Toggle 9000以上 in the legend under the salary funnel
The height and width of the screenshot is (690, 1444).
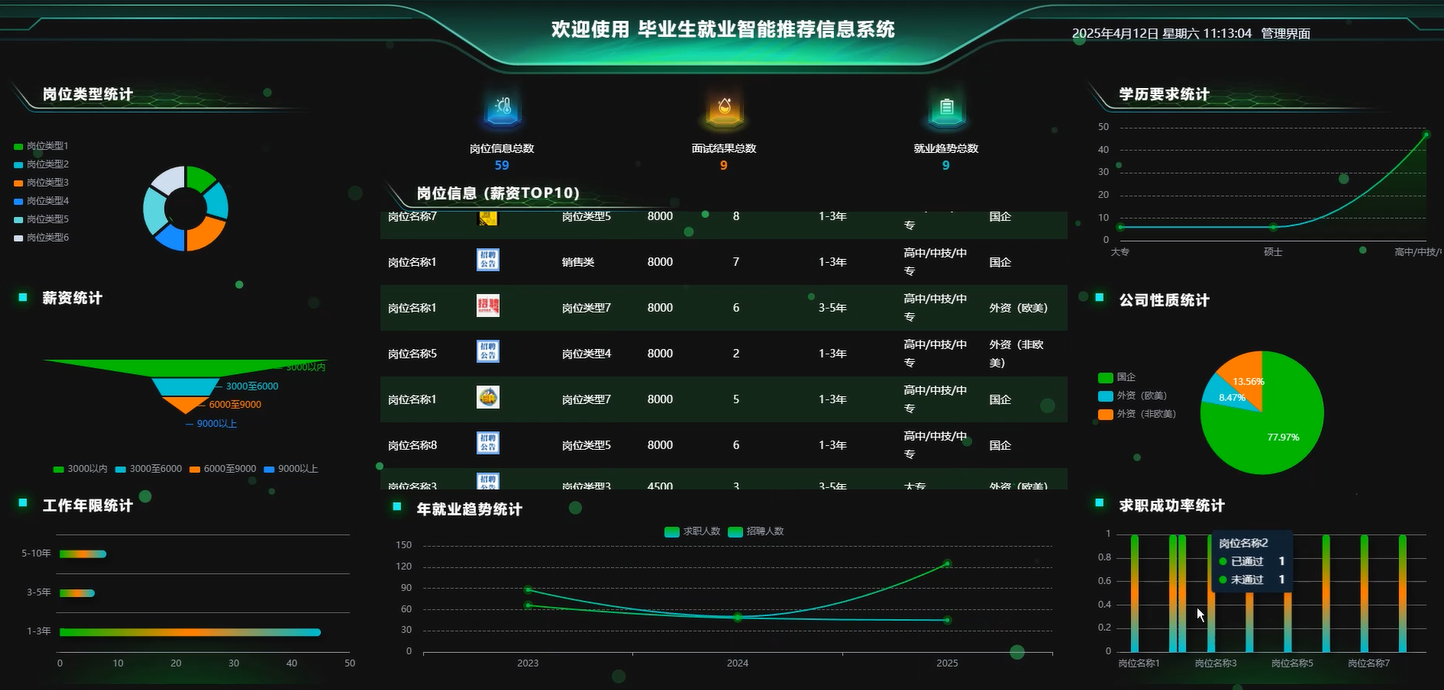[x=290, y=468]
